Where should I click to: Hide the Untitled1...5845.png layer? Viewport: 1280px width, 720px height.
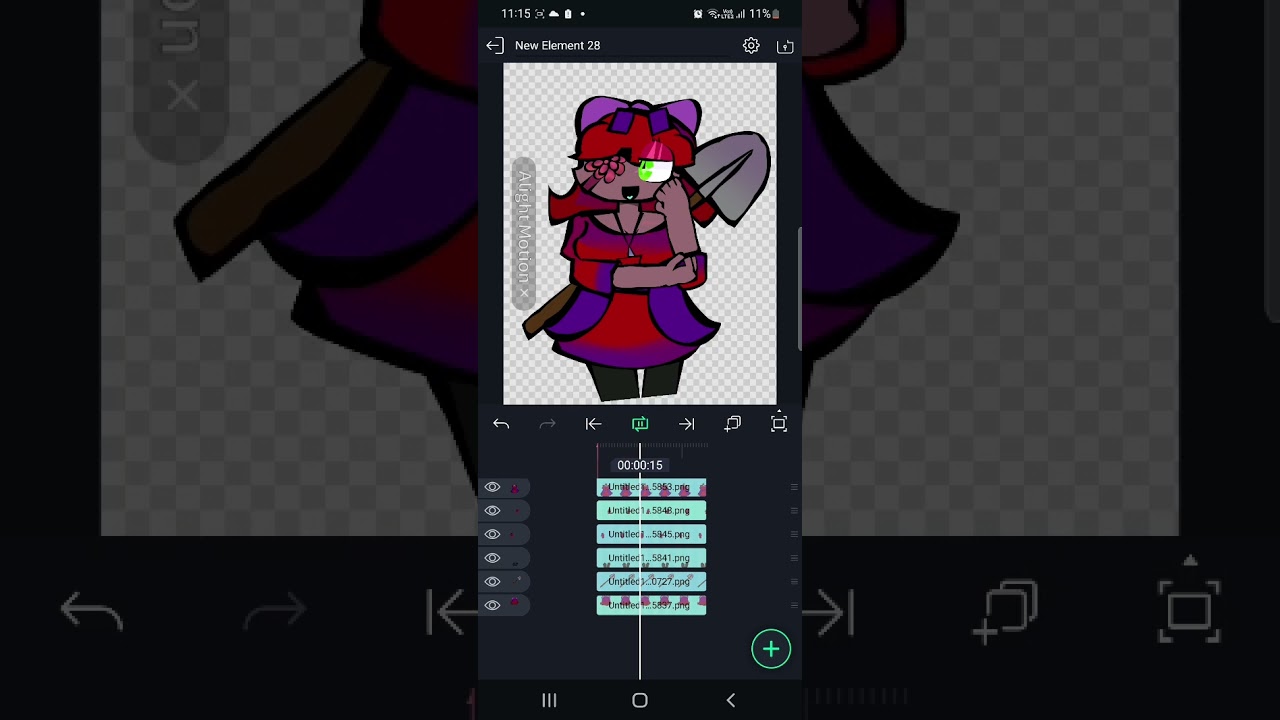(x=492, y=534)
